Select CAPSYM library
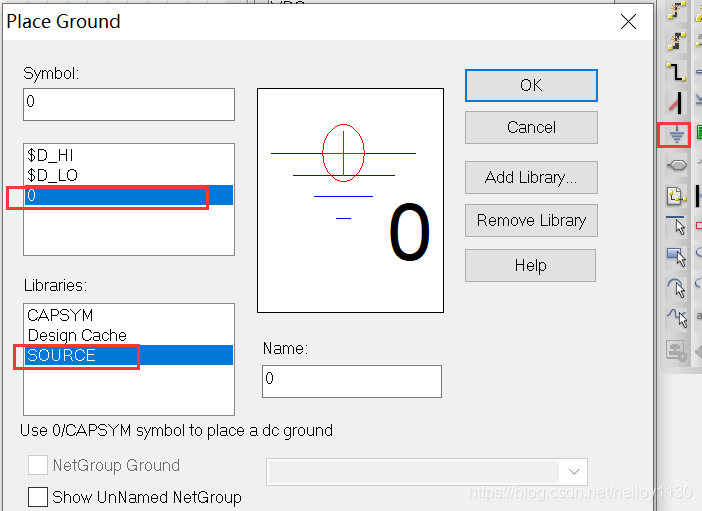 click(129, 315)
